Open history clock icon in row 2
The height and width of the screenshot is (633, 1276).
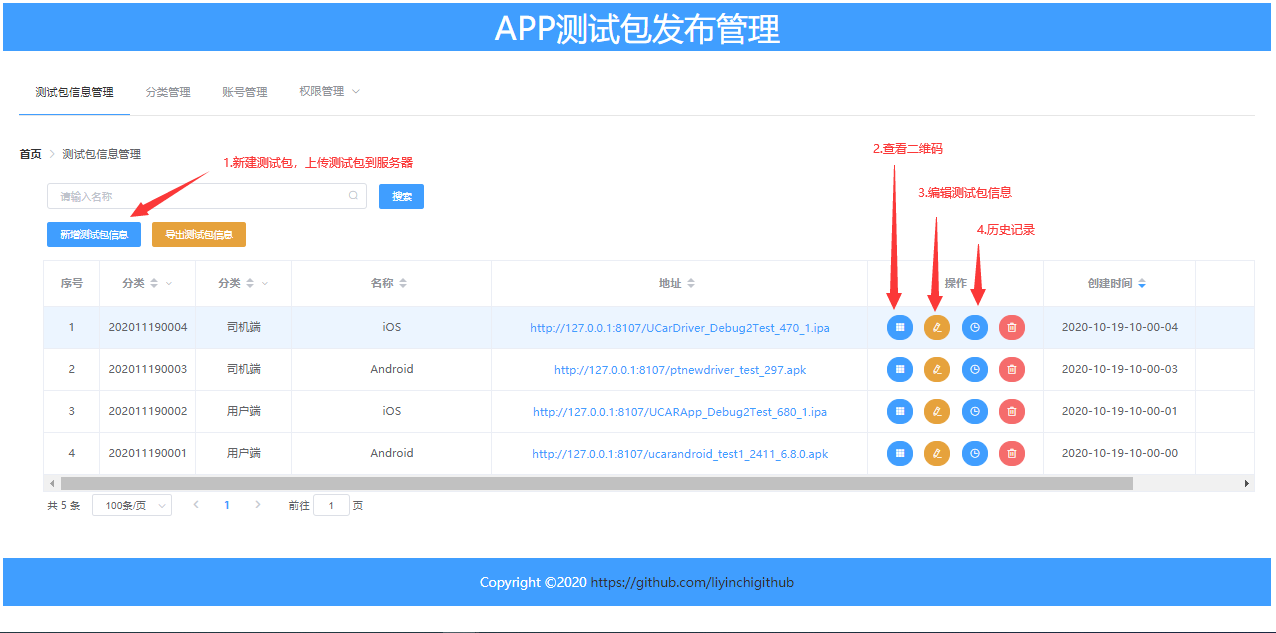(x=975, y=369)
